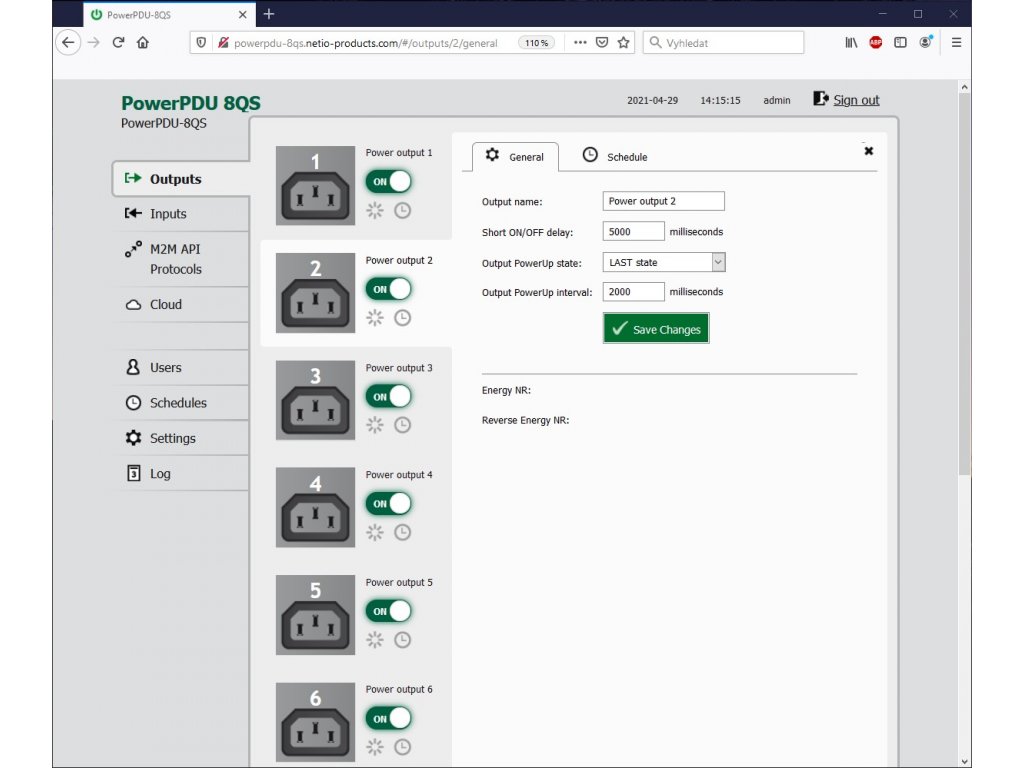The height and width of the screenshot is (768, 1024).
Task: Click the schedule clock icon under Power output 4
Action: [x=402, y=532]
